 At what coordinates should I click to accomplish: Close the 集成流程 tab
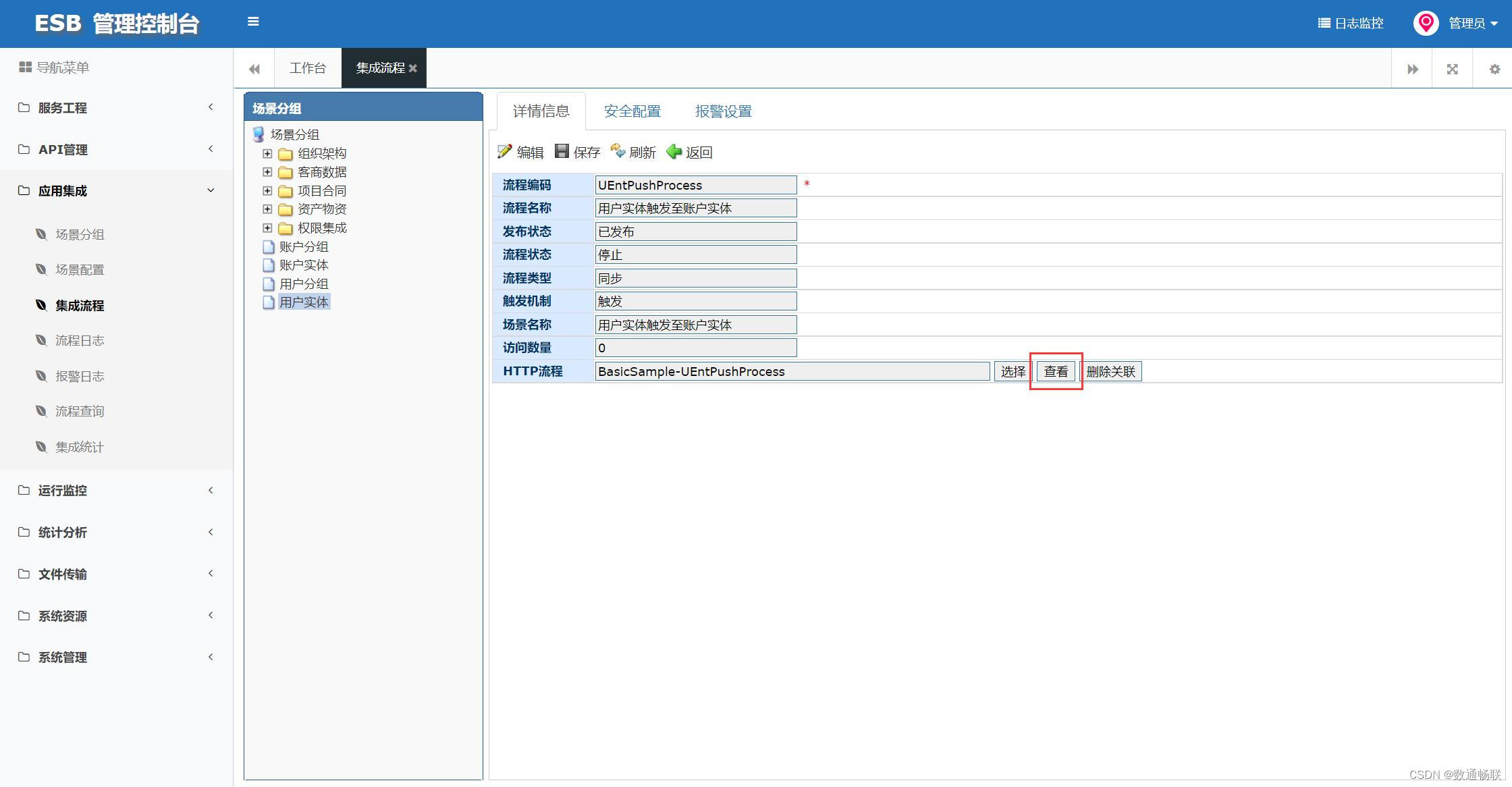(413, 68)
